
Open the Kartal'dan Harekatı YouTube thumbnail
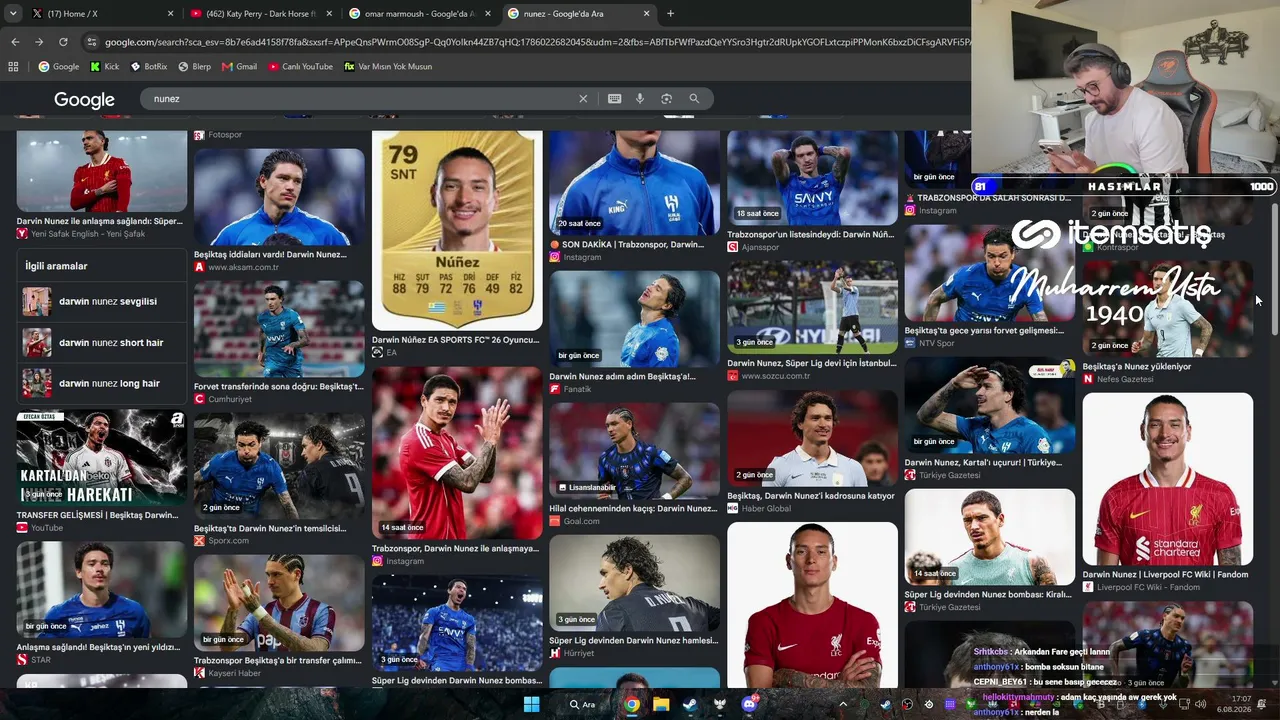[x=101, y=459]
